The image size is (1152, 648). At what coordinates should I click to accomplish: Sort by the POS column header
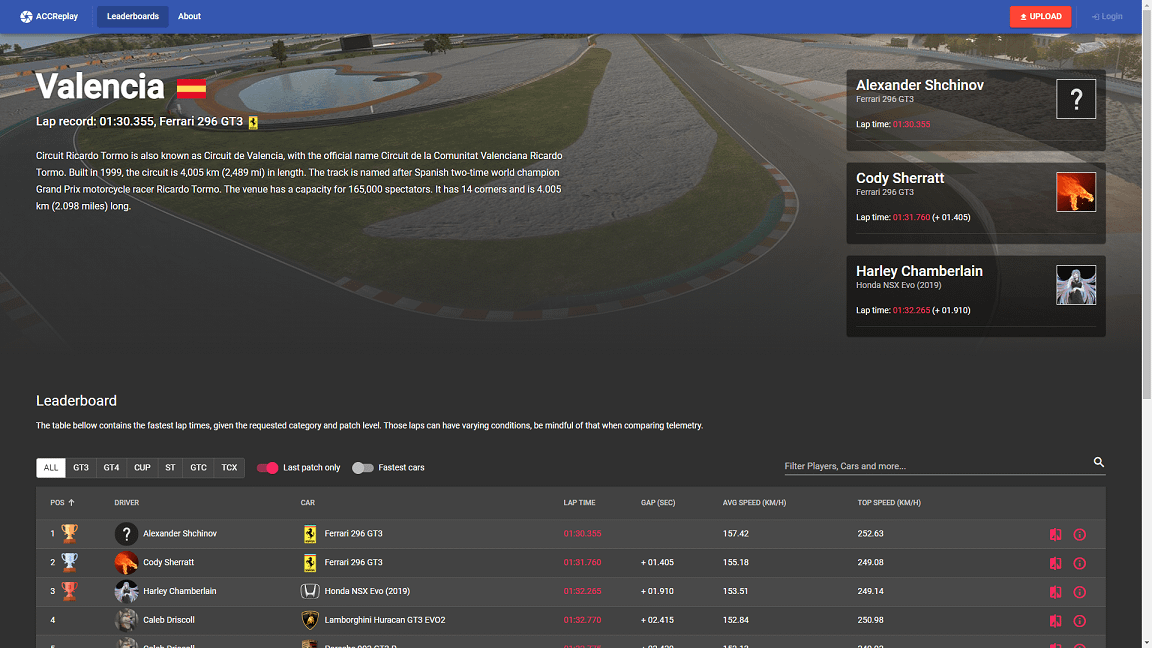pyautogui.click(x=62, y=503)
